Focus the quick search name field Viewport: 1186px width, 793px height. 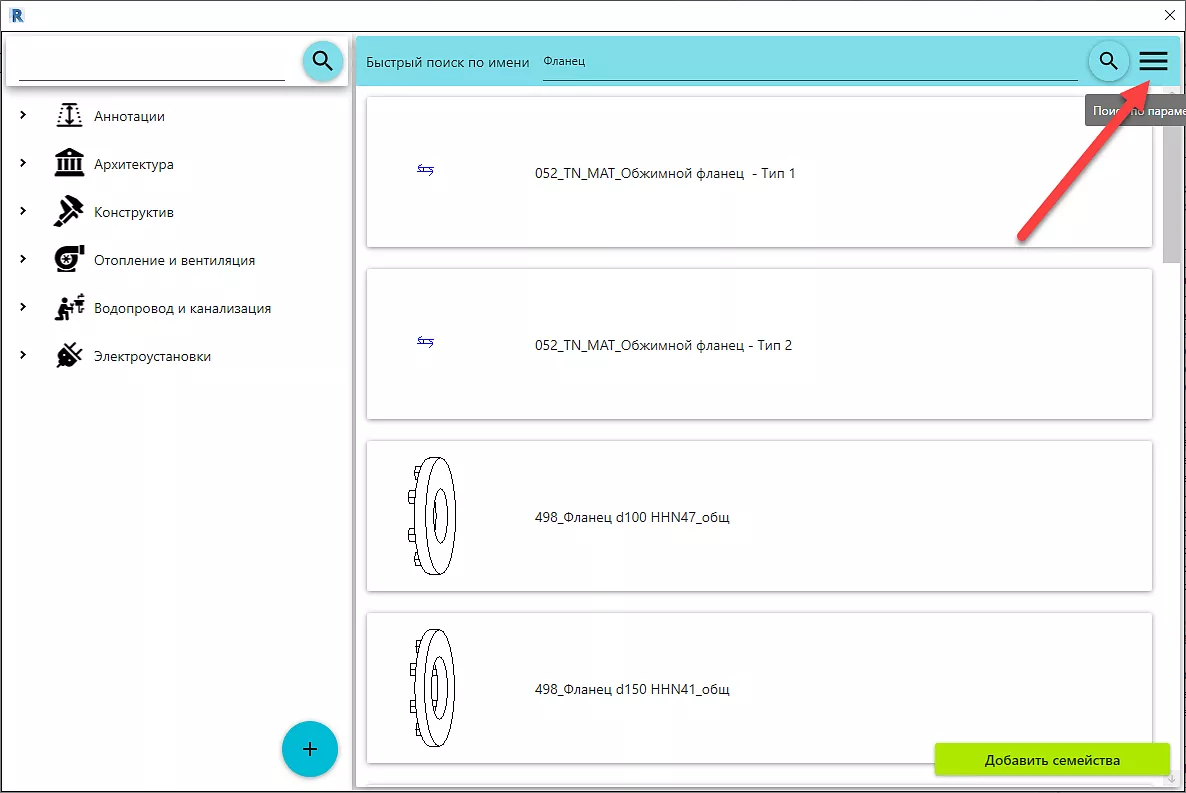(x=808, y=62)
